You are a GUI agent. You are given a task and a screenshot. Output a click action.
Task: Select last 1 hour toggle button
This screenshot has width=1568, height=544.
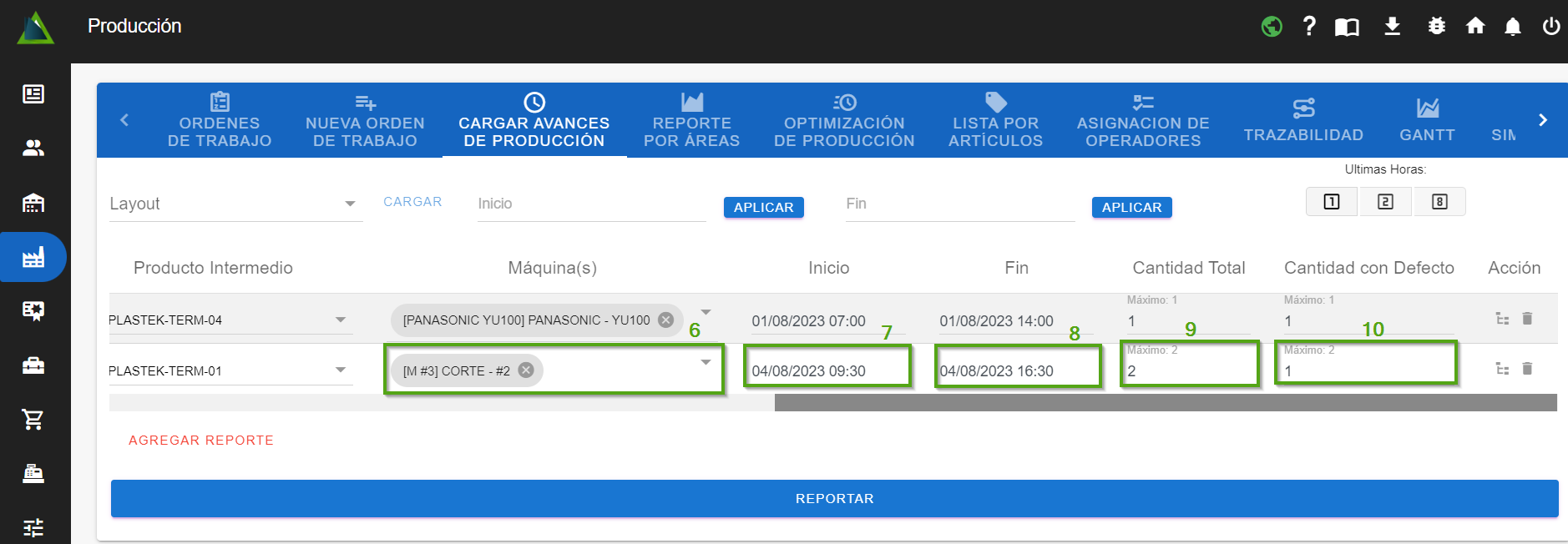[1332, 202]
